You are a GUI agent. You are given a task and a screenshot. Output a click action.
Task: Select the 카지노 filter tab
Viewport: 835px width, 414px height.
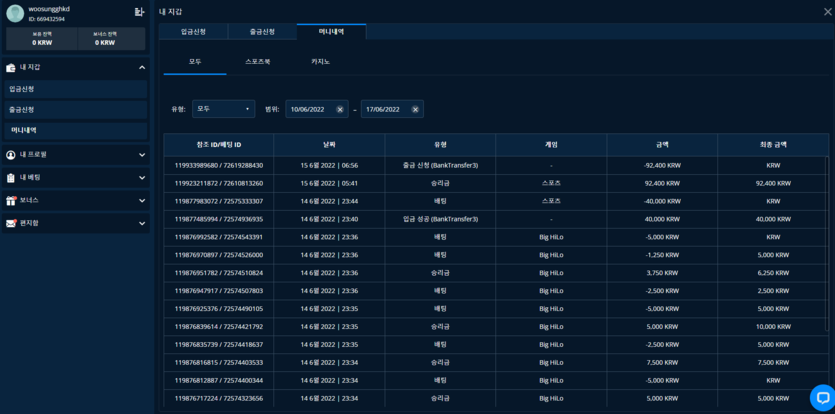tap(321, 62)
